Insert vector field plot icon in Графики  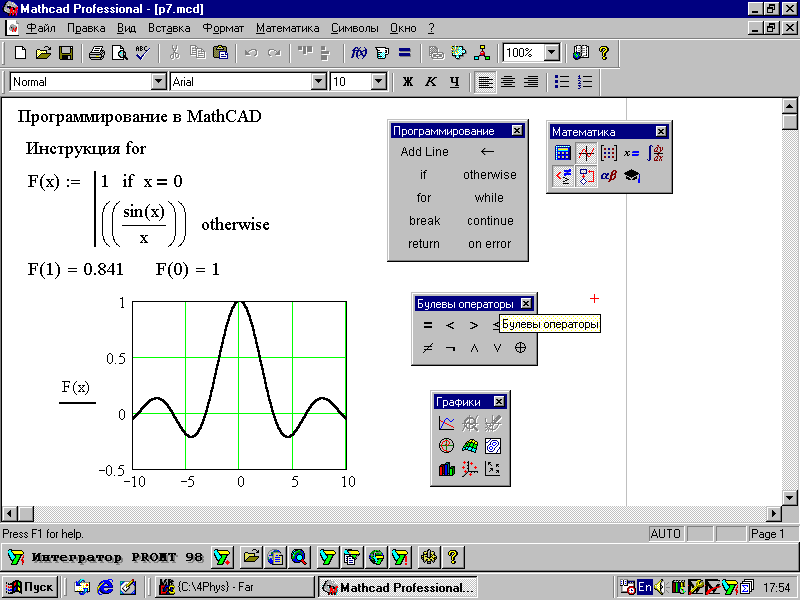click(493, 469)
